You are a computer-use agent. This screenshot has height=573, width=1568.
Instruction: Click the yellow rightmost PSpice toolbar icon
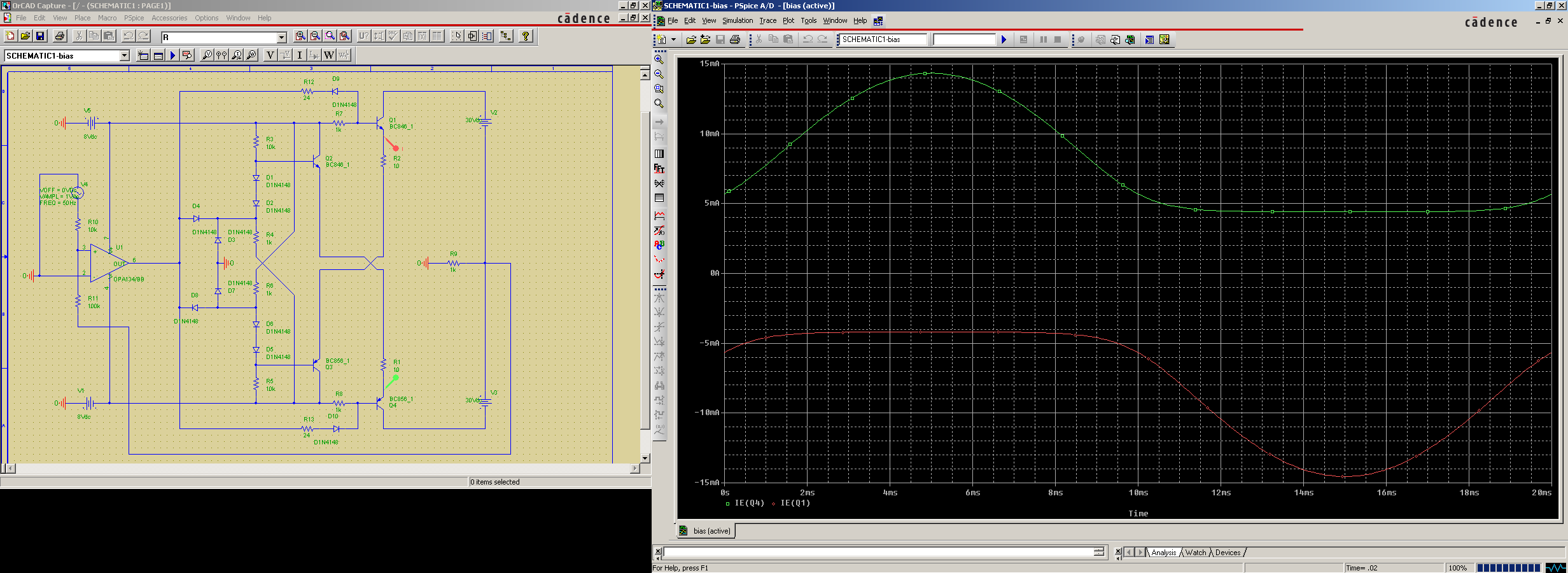pyautogui.click(x=1164, y=39)
